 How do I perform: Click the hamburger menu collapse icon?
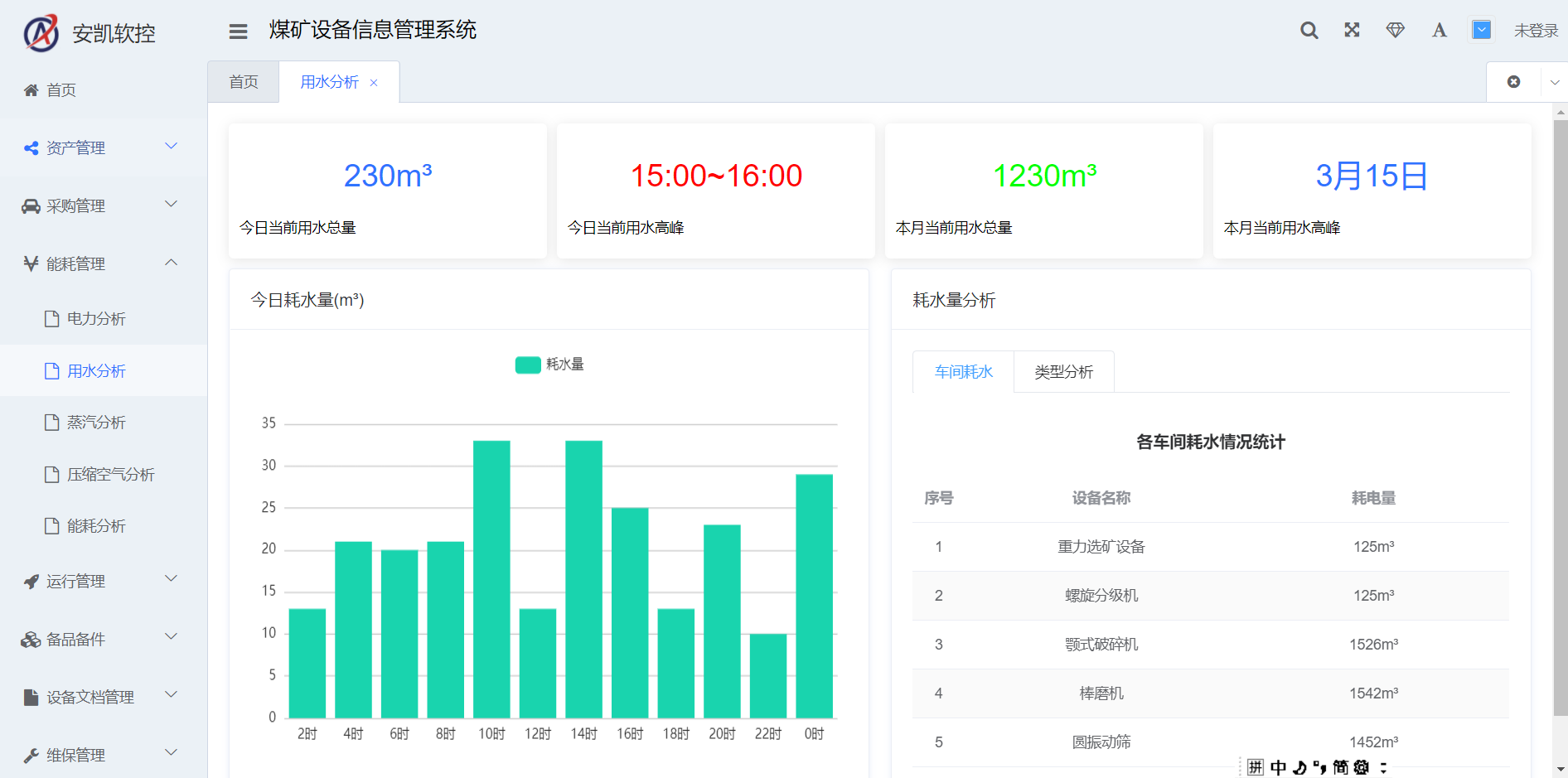pos(238,31)
